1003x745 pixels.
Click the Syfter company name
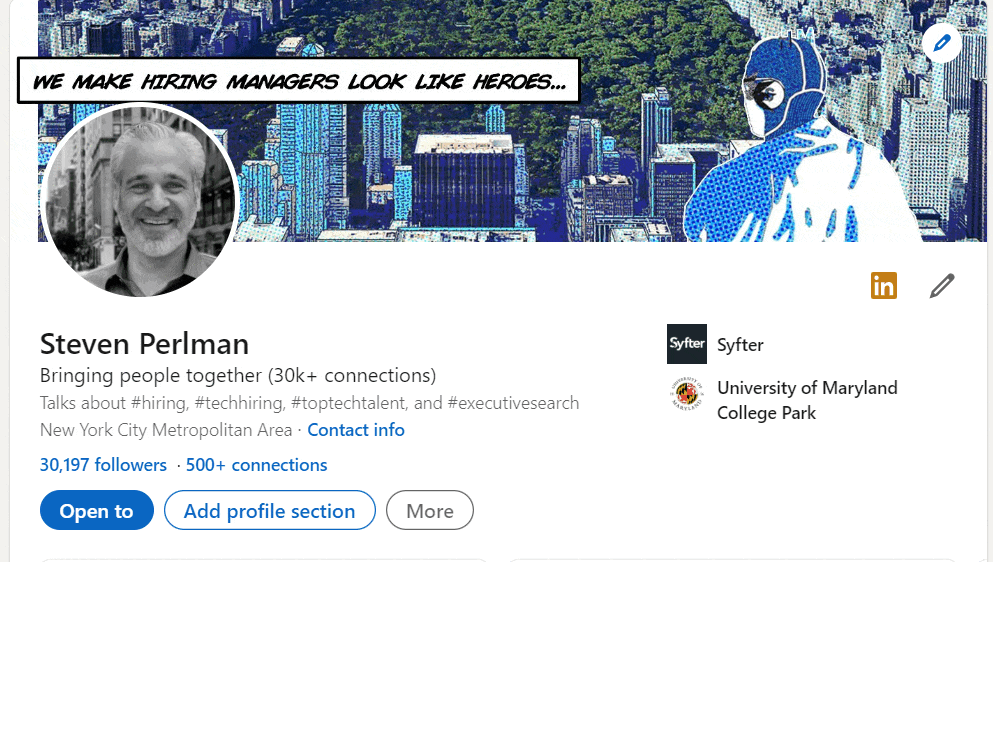point(740,345)
